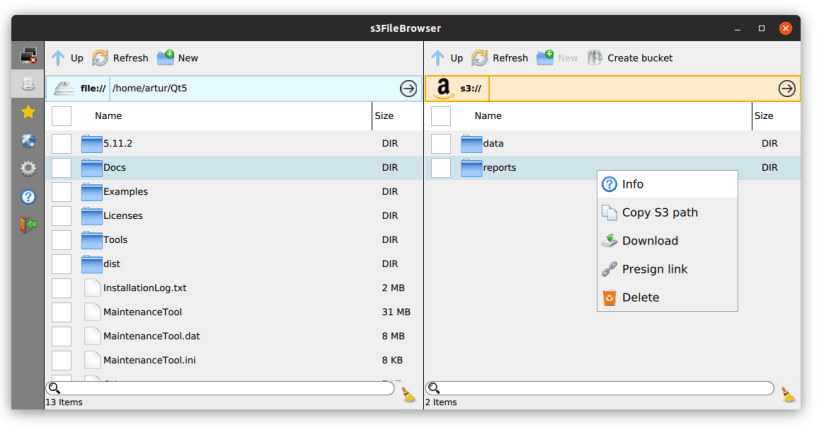Select the Docs folder name
The height and width of the screenshot is (430, 819).
point(114,168)
